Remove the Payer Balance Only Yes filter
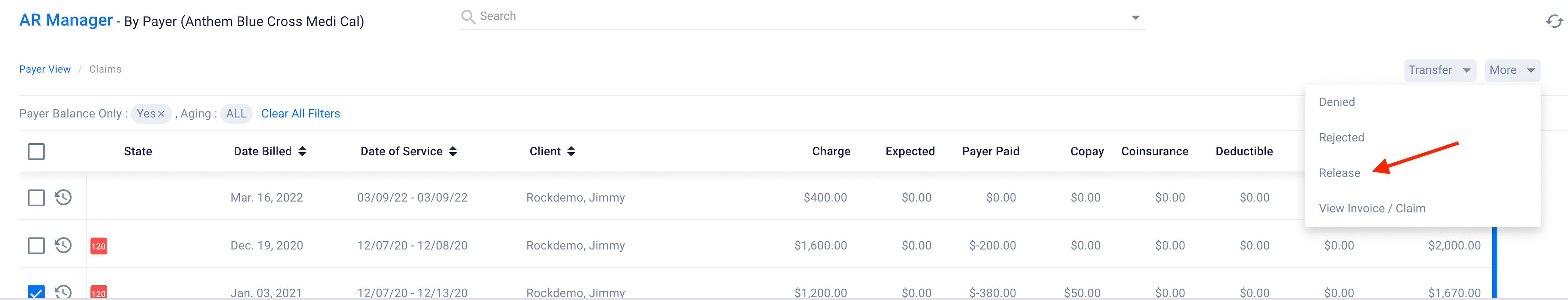 [x=161, y=114]
